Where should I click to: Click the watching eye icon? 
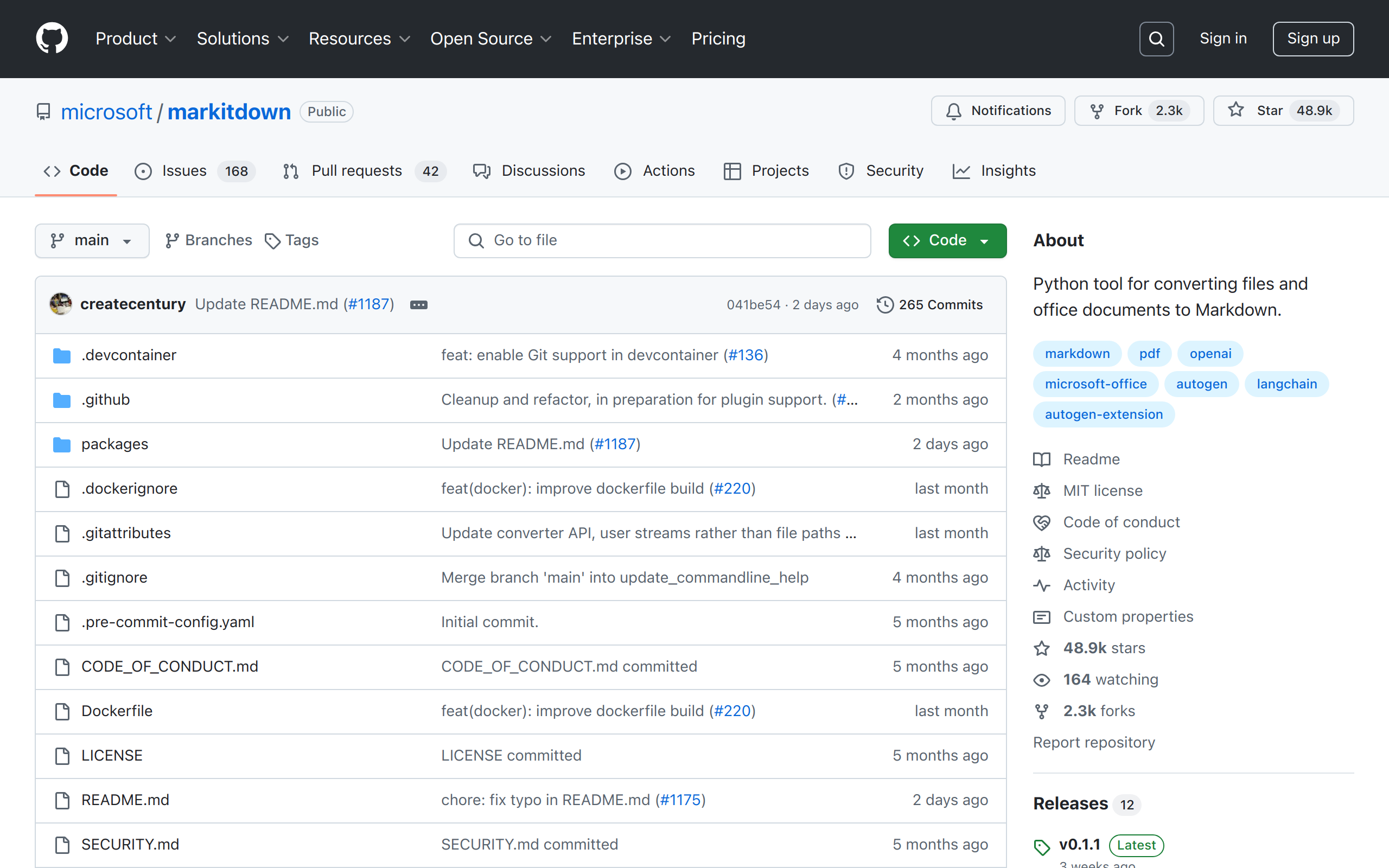tap(1042, 680)
